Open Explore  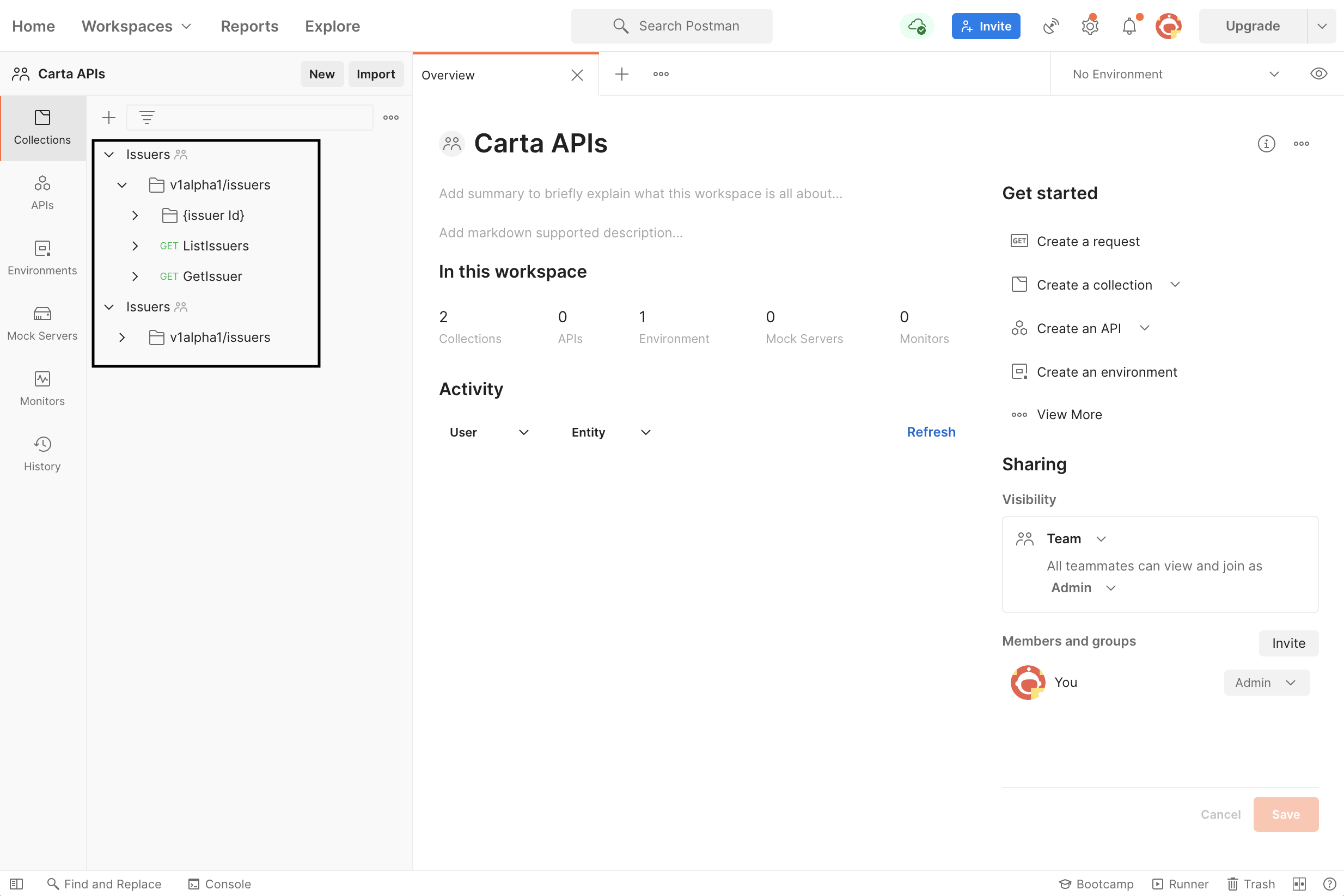tap(332, 26)
